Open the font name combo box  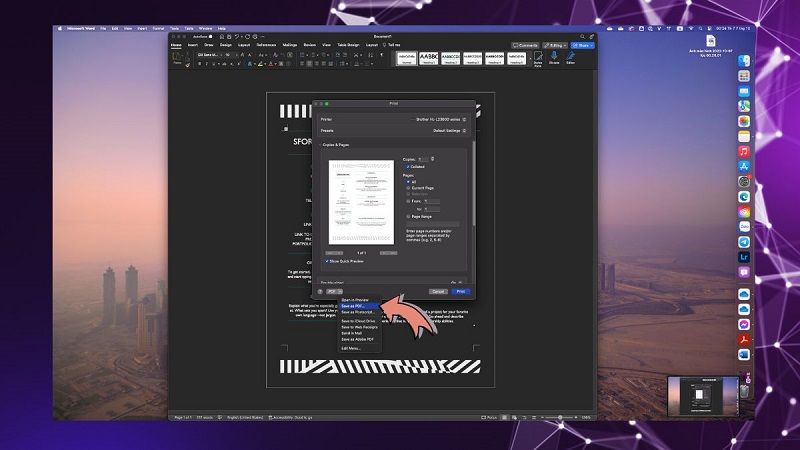(x=209, y=55)
